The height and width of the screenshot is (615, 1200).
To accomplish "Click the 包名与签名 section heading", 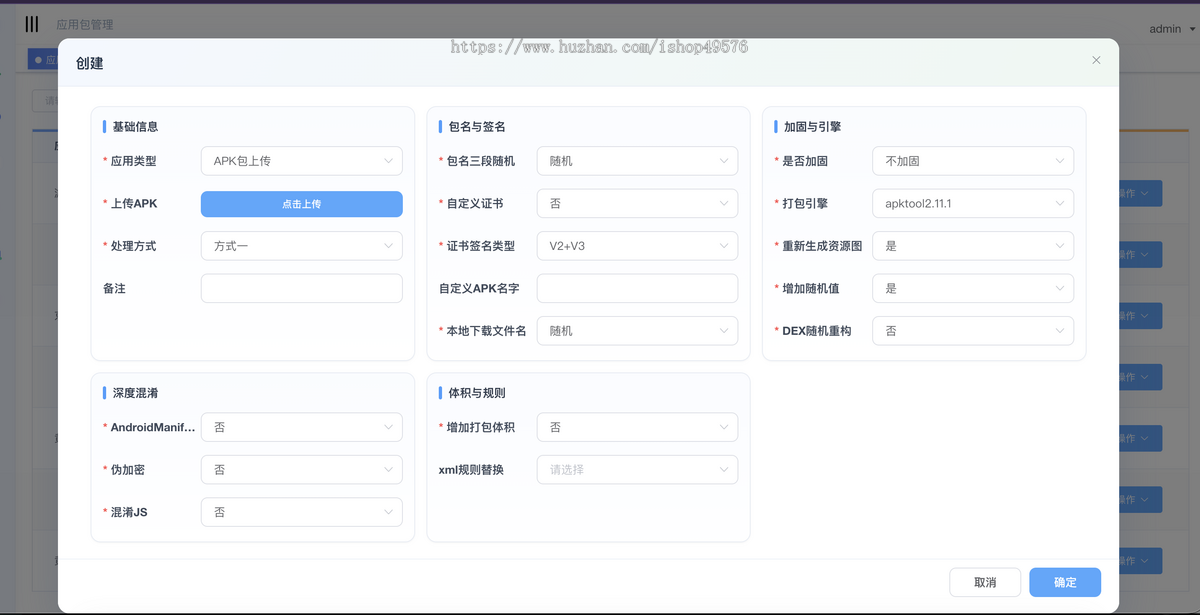I will pos(477,127).
